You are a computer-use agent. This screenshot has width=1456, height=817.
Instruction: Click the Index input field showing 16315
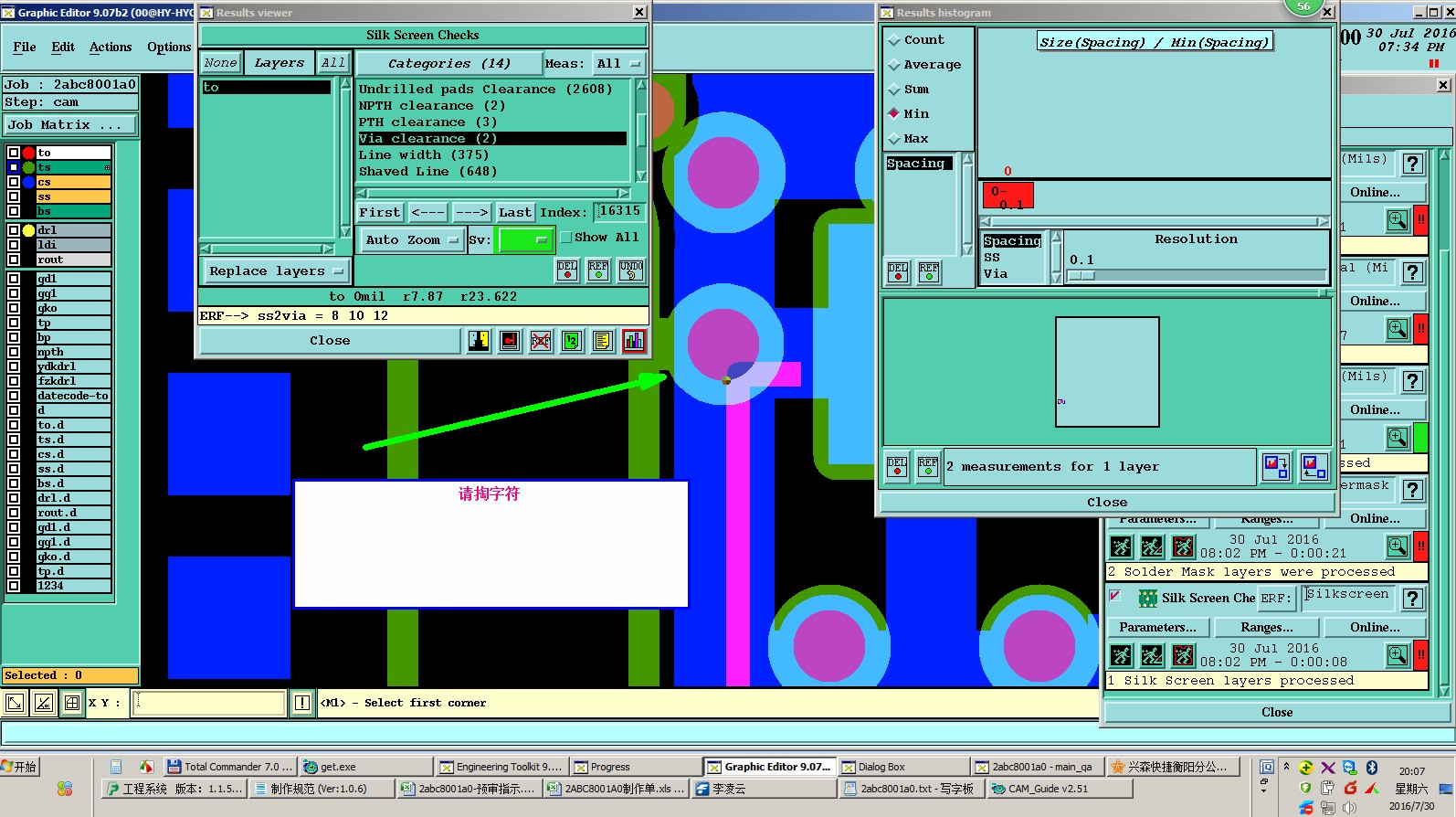[x=618, y=212]
